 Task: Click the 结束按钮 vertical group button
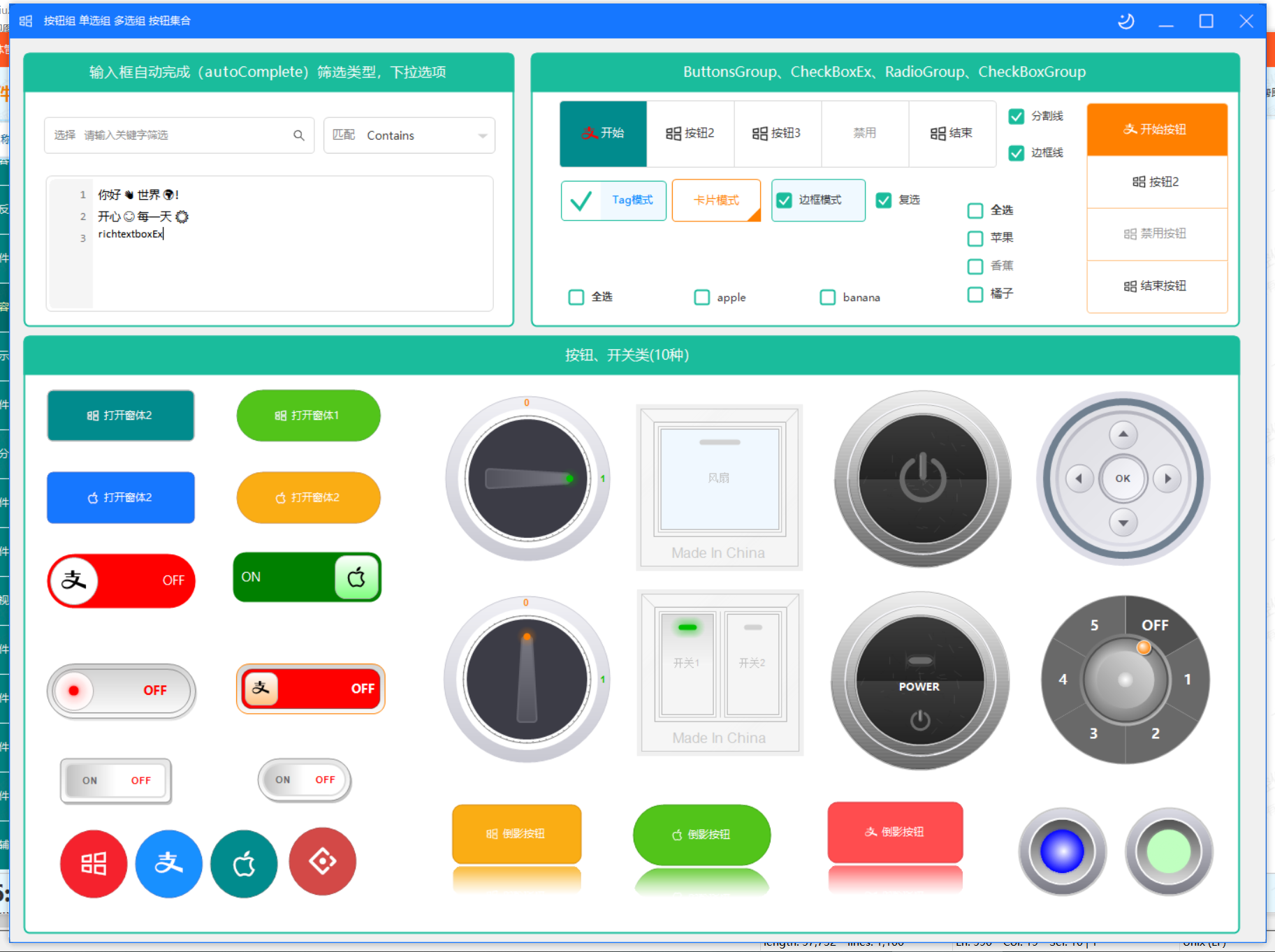(1157, 286)
